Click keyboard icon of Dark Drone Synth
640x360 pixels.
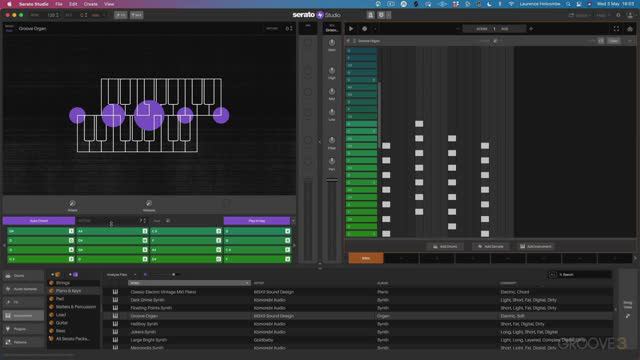tap(116, 300)
